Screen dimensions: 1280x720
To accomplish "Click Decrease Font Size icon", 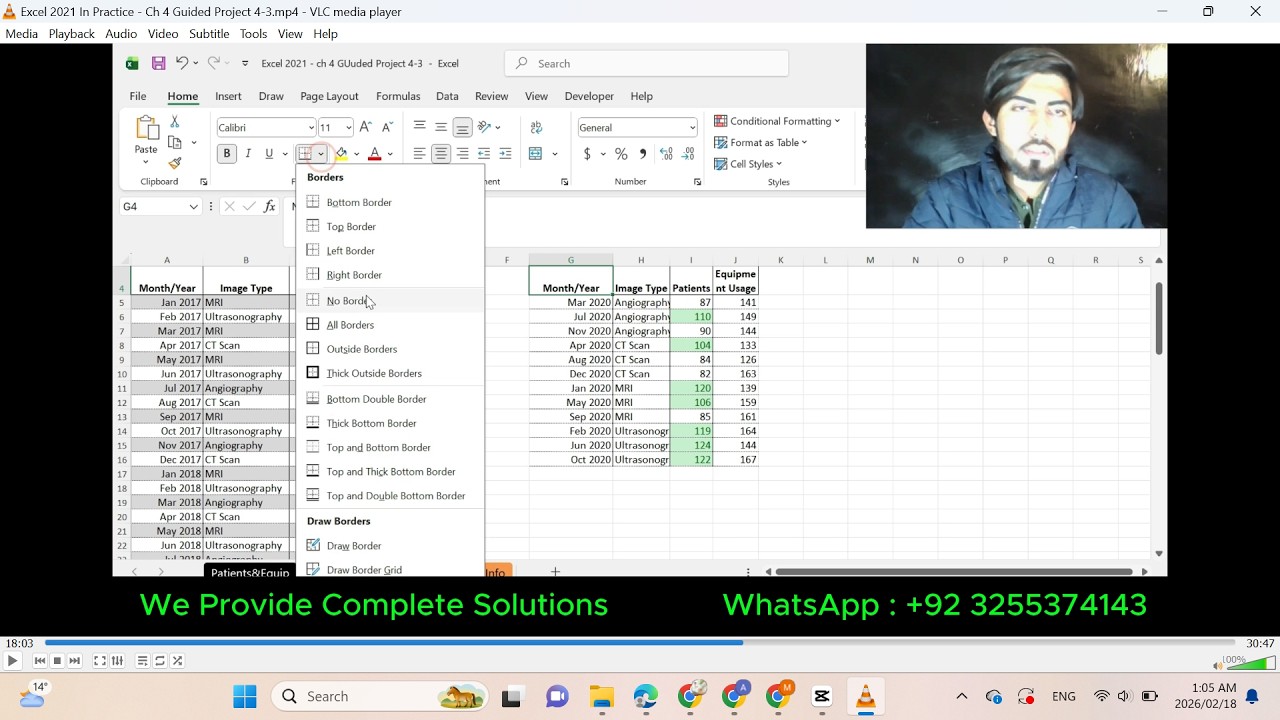I will [x=387, y=127].
